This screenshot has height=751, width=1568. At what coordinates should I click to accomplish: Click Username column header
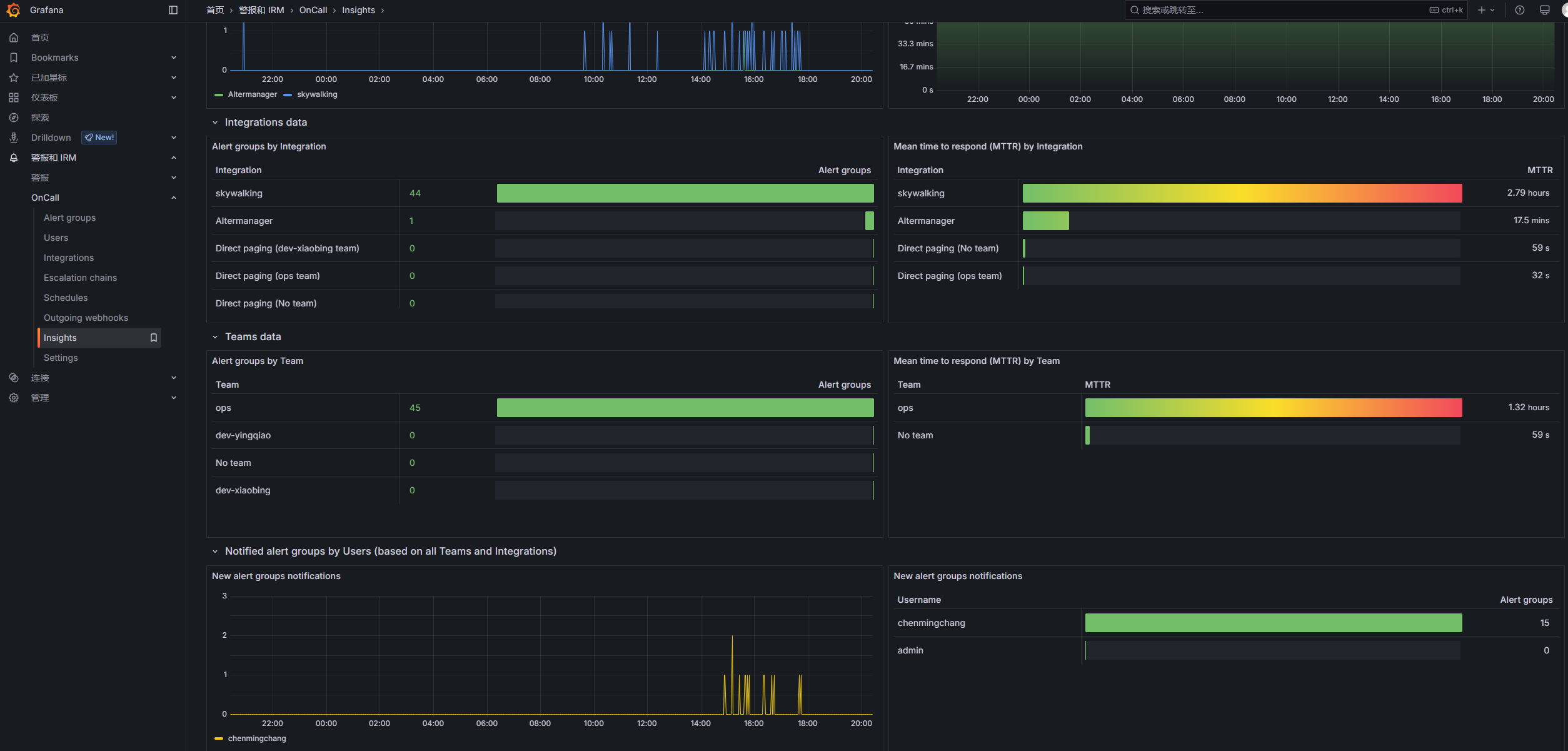919,600
